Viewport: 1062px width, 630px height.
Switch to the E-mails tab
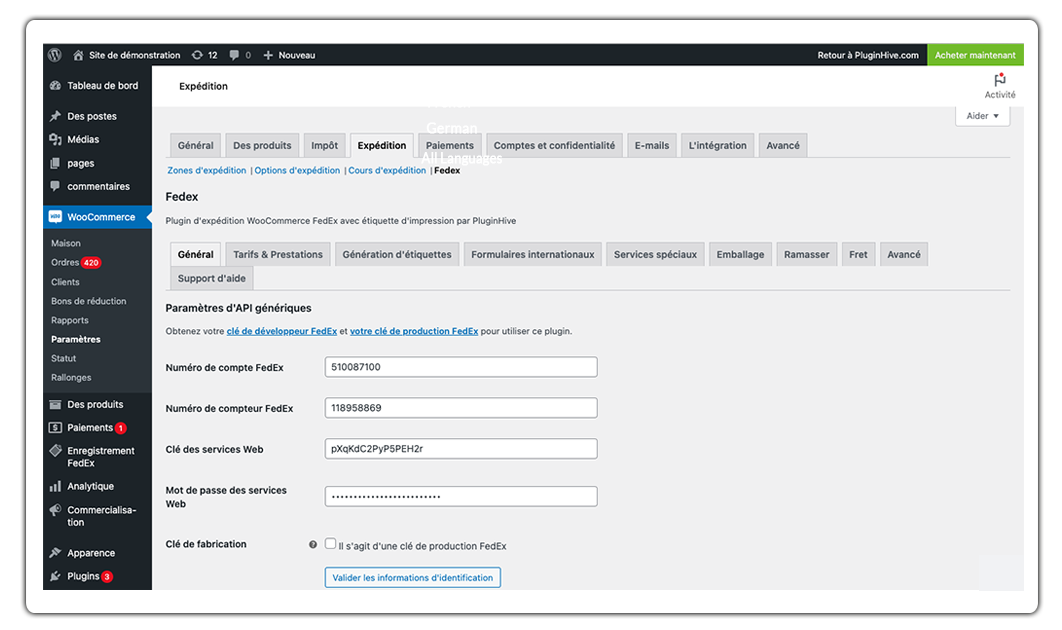652,146
